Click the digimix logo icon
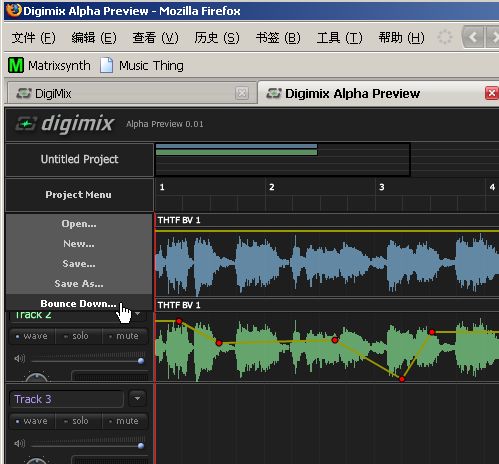Viewport: 499px width, 464px height. click(x=26, y=124)
